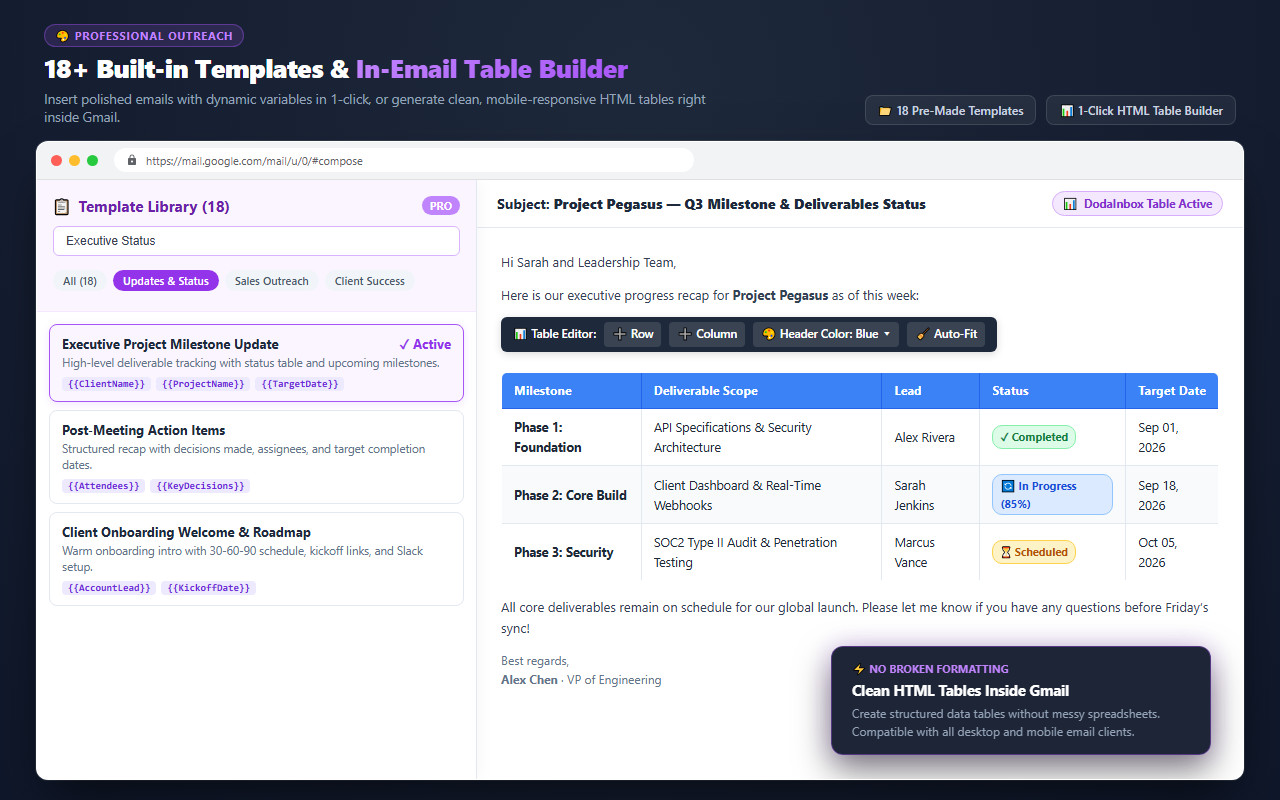Image resolution: width=1280 pixels, height=800 pixels.
Task: Click the folder icon on 18 Pre-Made Templates
Action: click(884, 111)
